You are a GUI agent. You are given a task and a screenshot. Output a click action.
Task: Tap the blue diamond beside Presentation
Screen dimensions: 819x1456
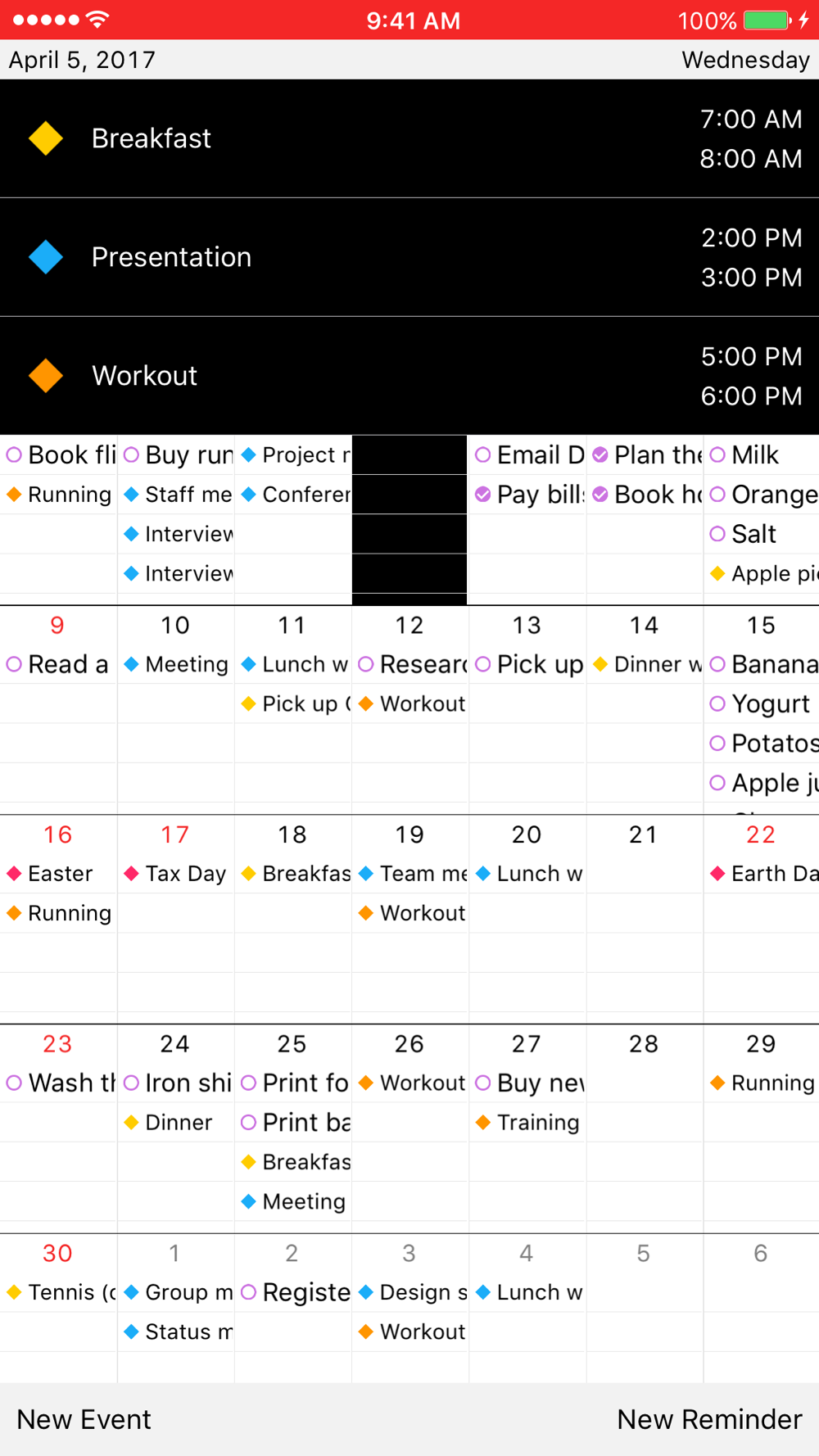(46, 257)
